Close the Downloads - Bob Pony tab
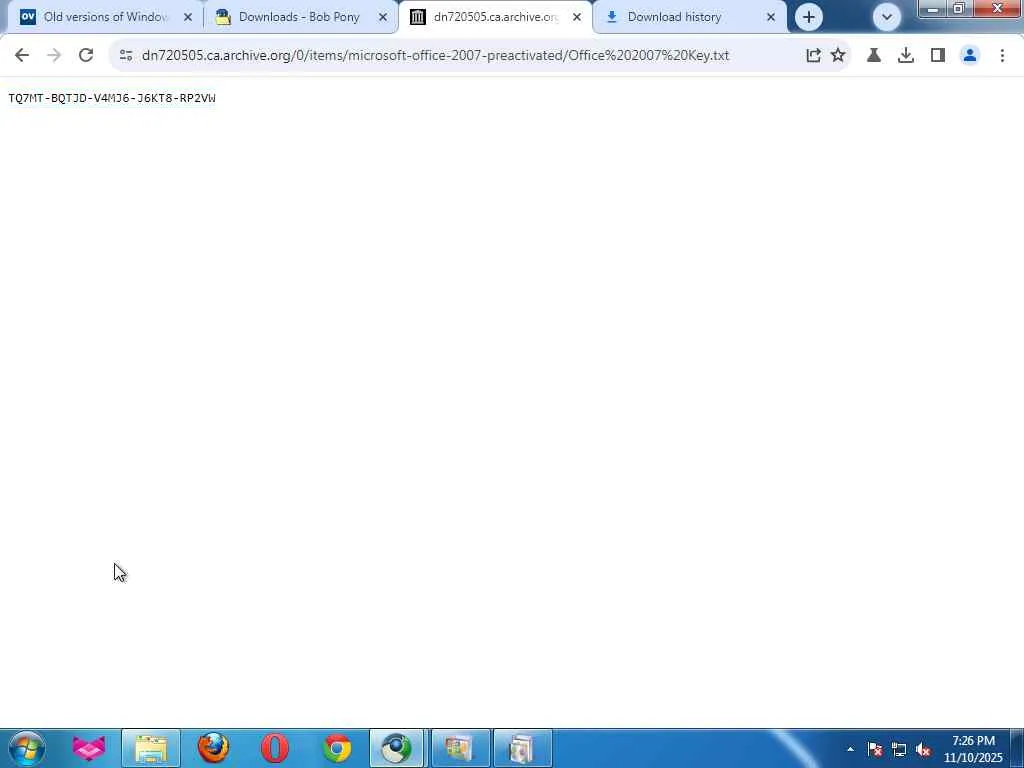1024x768 pixels. [383, 17]
